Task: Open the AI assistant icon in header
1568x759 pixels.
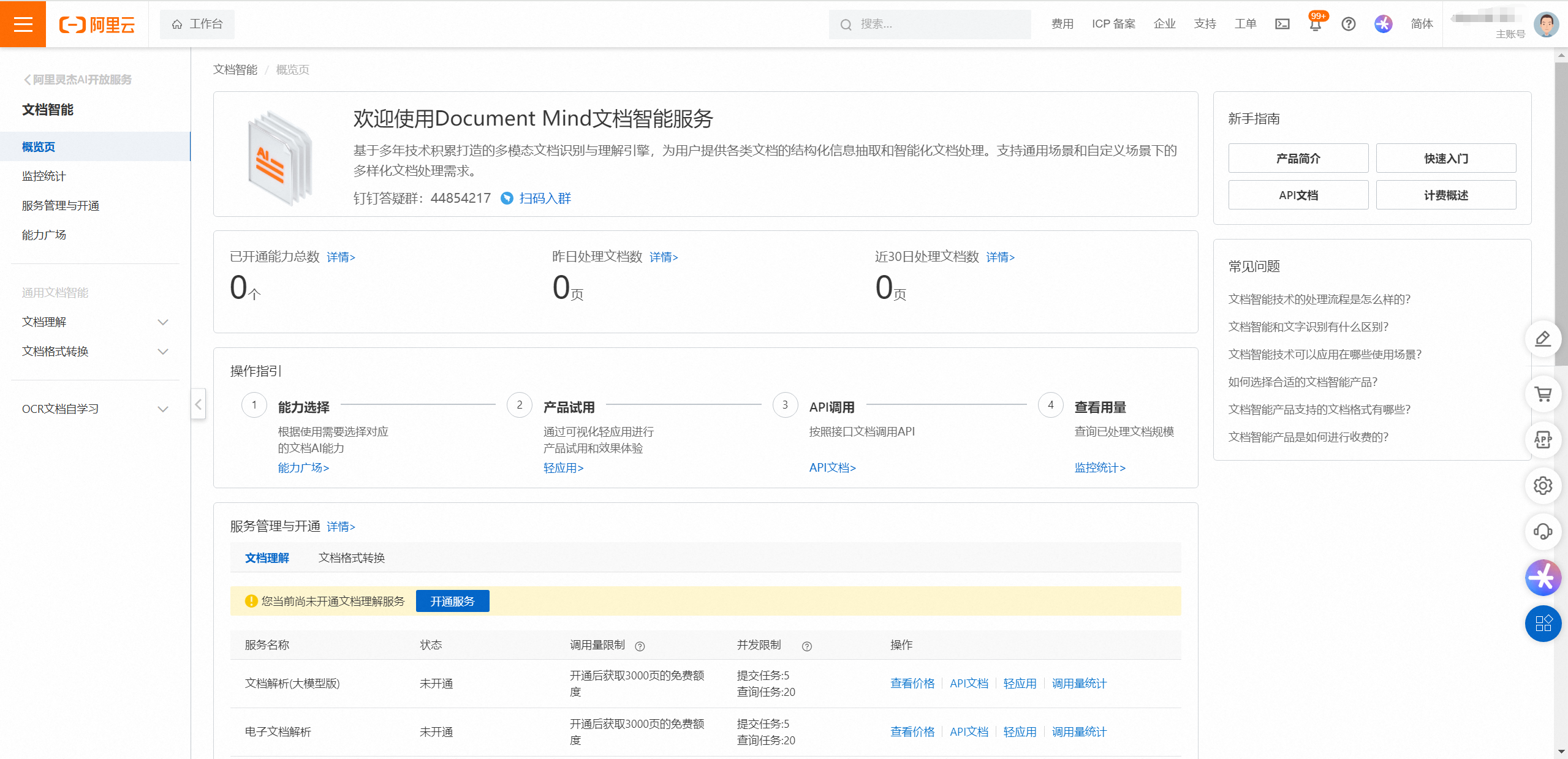Action: click(1384, 24)
